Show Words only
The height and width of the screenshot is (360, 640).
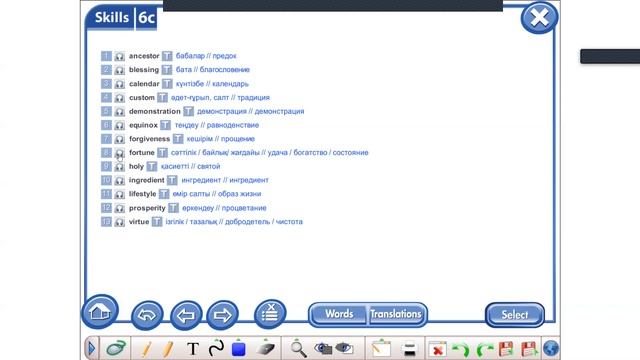click(338, 314)
